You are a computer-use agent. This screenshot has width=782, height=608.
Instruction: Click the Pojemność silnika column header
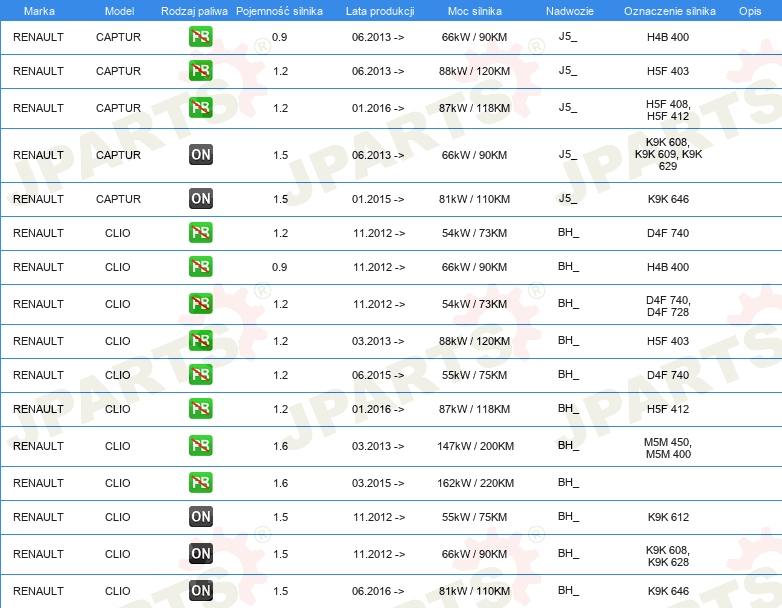[279, 11]
